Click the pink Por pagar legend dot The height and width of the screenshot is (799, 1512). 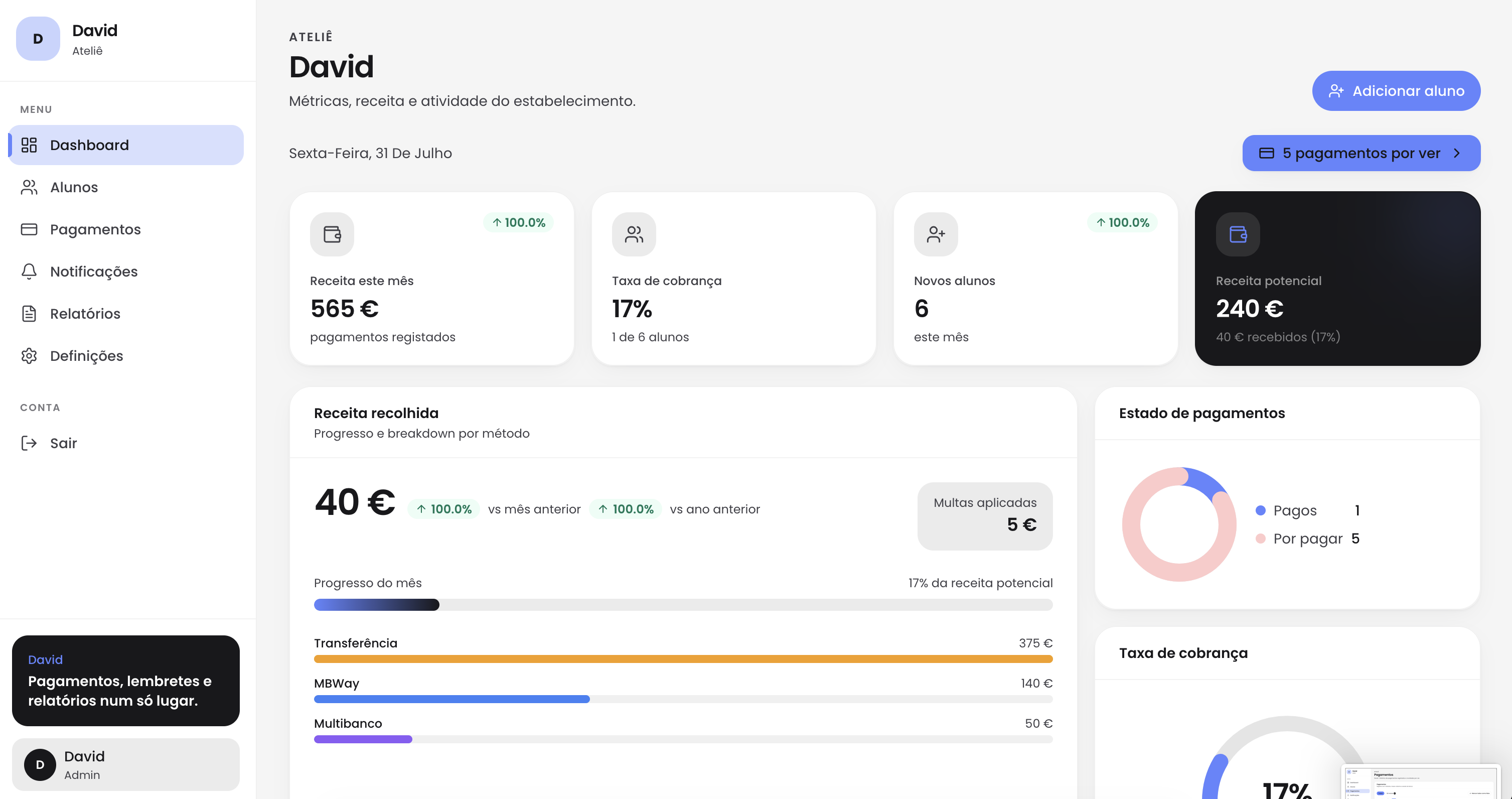tap(1260, 539)
